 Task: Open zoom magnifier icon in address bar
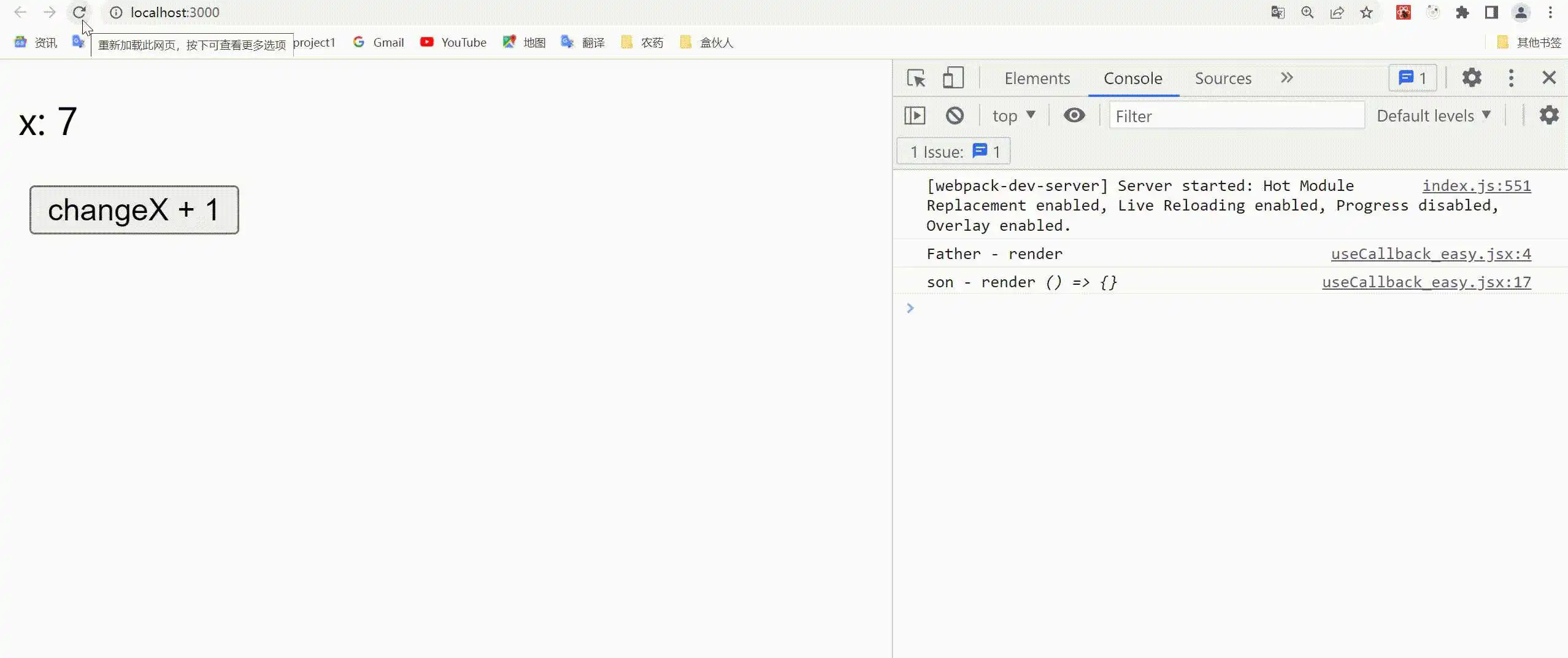[1307, 12]
